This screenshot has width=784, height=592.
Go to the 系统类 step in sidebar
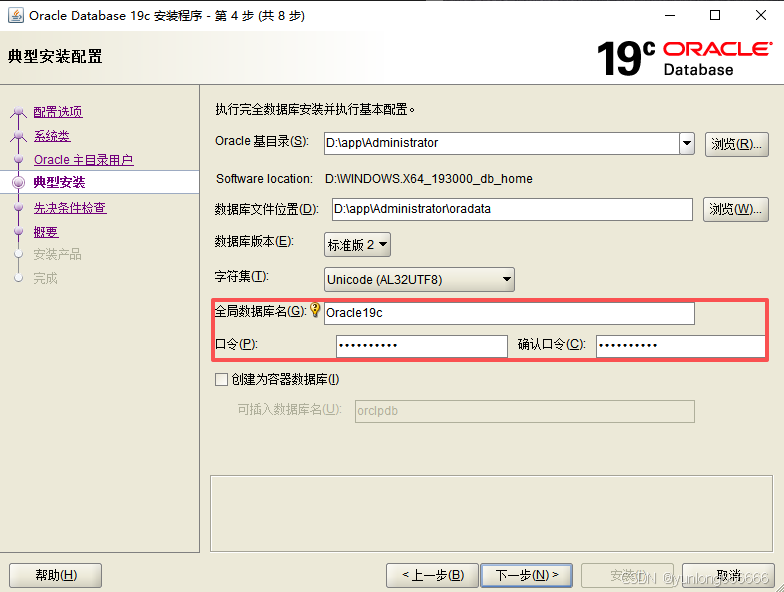click(52, 136)
